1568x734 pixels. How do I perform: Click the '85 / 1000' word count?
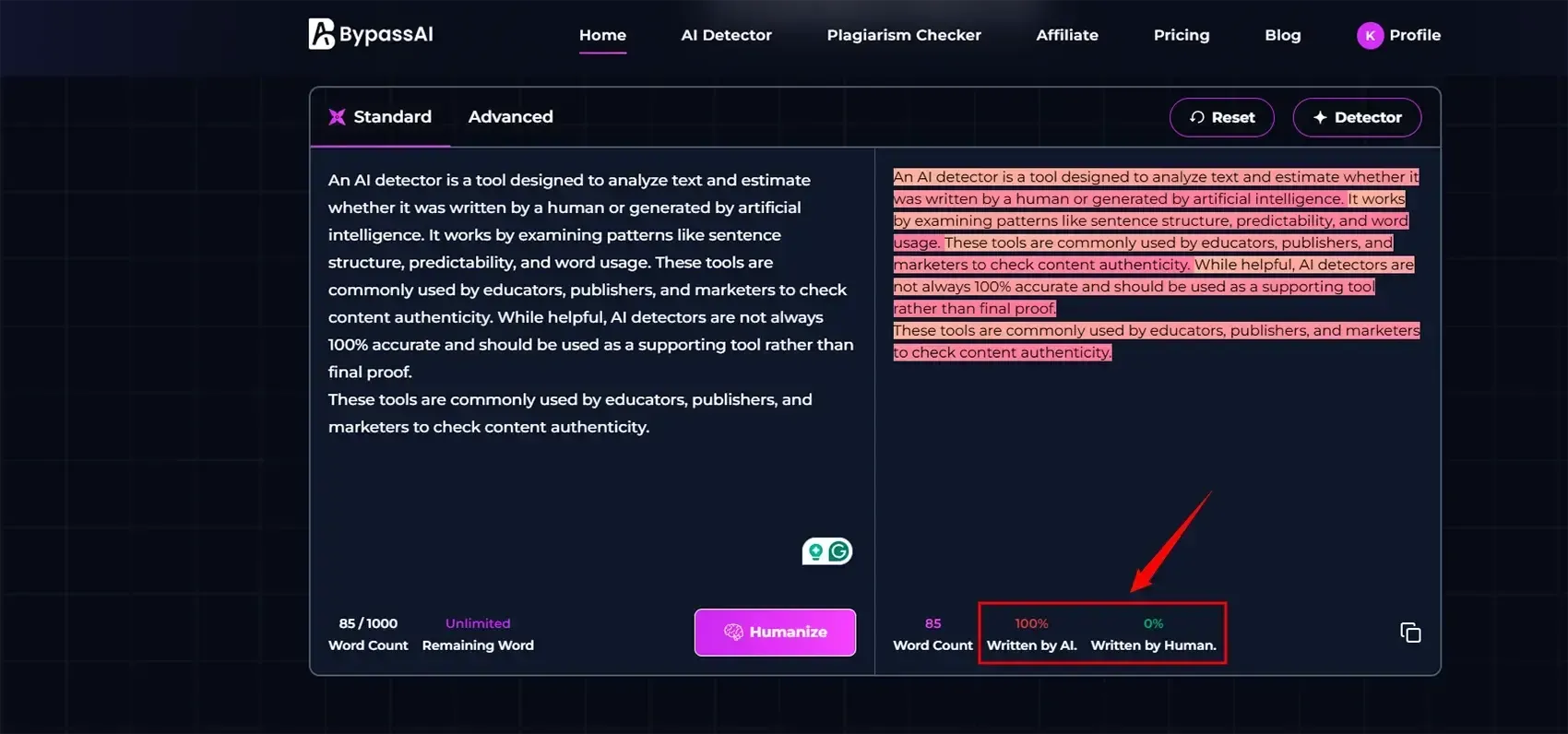(368, 623)
